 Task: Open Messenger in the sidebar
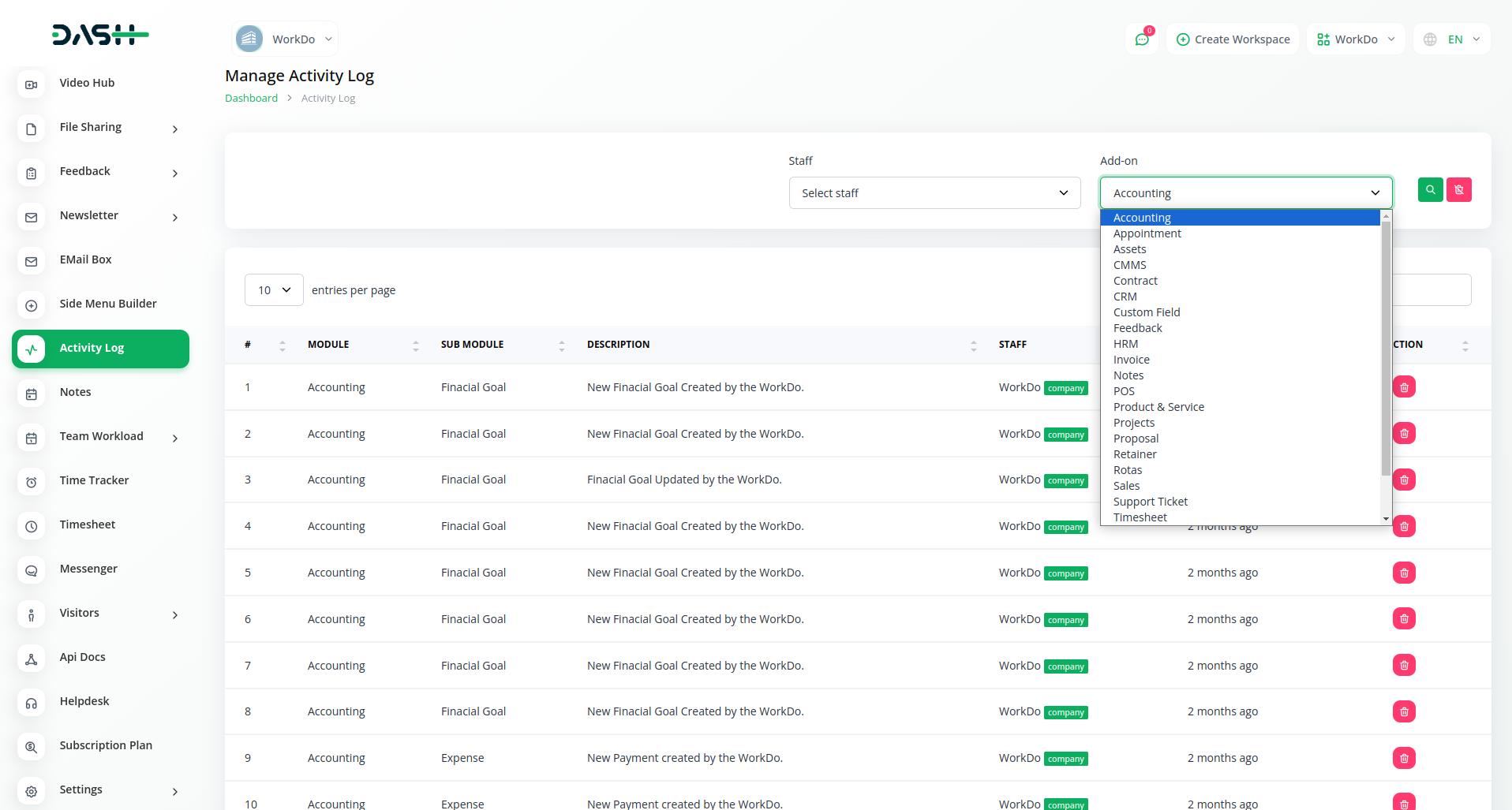click(x=88, y=569)
